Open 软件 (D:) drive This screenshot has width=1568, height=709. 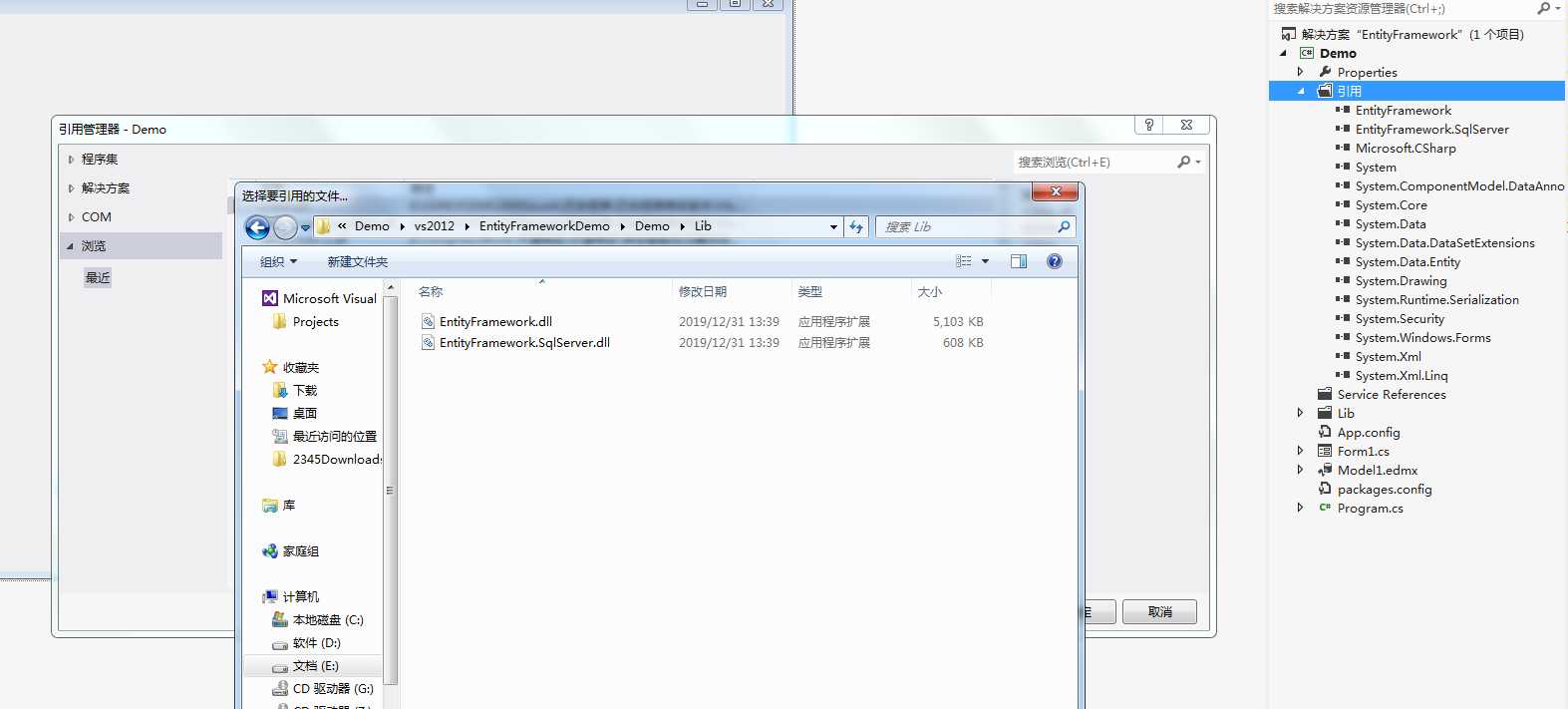pos(306,643)
